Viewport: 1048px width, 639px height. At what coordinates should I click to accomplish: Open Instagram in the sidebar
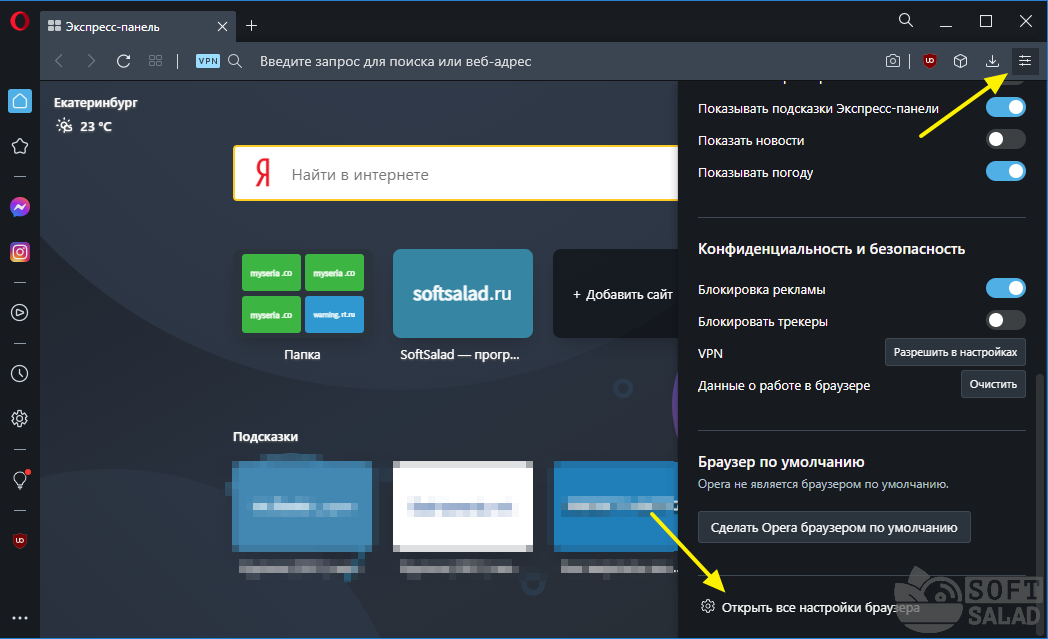pyautogui.click(x=19, y=253)
